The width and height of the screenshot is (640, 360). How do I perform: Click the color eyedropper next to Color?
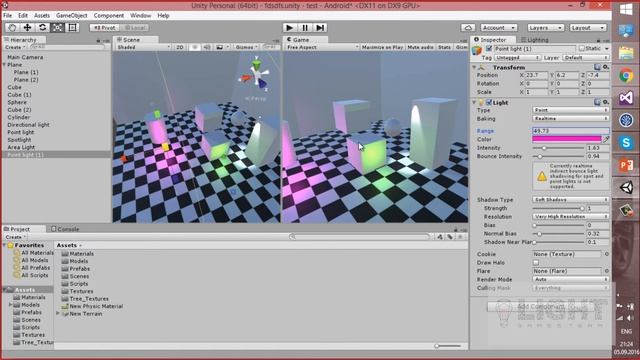click(x=606, y=139)
